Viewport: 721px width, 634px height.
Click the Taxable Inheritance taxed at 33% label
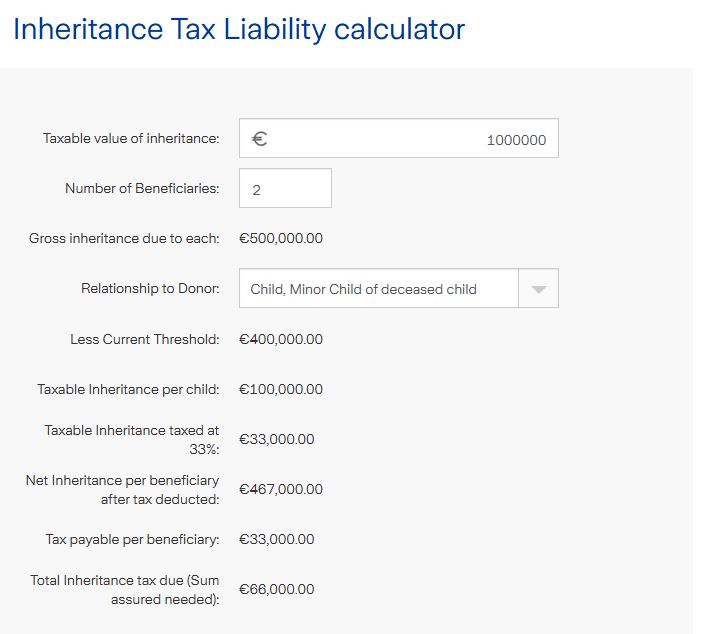click(x=132, y=439)
